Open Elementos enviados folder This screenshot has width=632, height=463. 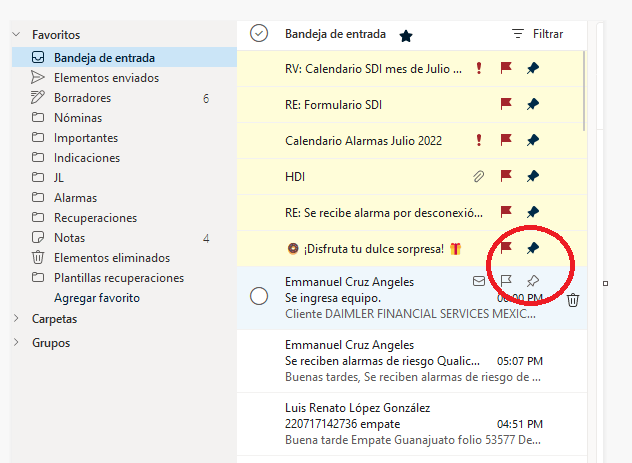coord(124,78)
